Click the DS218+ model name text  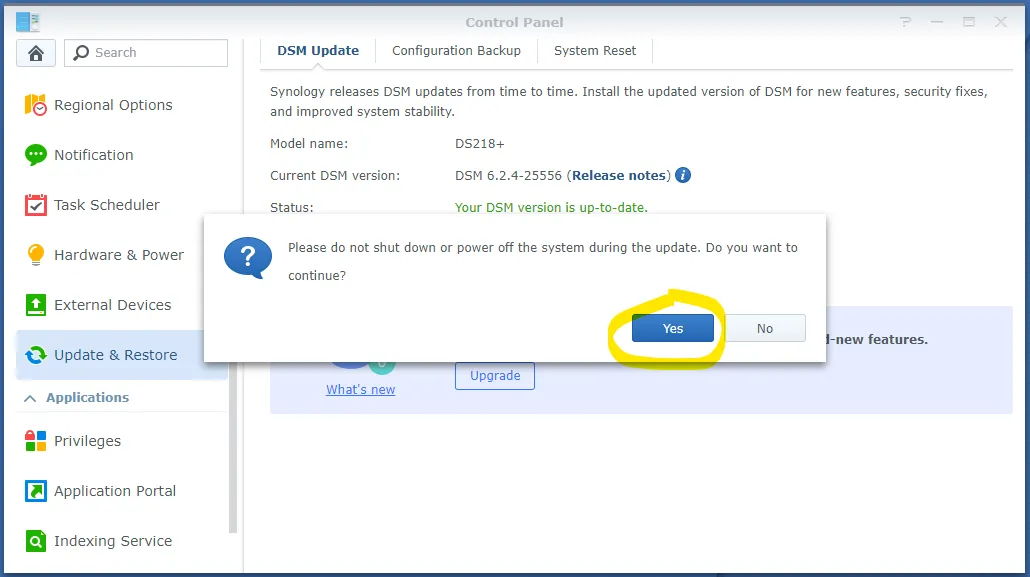(480, 144)
